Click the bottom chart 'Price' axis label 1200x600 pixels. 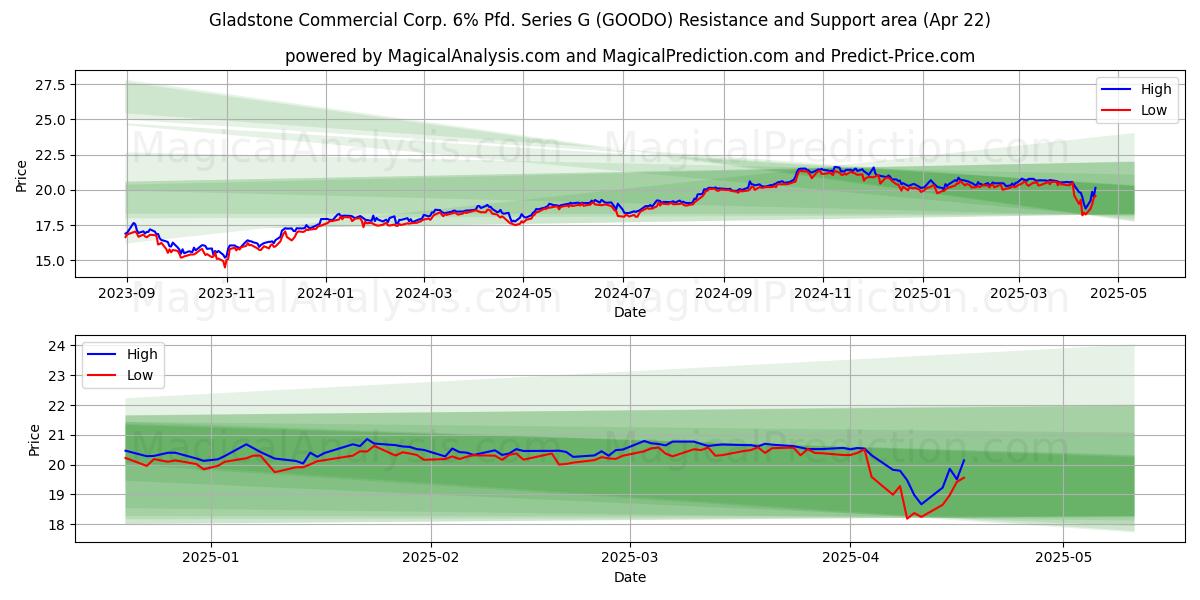35,439
